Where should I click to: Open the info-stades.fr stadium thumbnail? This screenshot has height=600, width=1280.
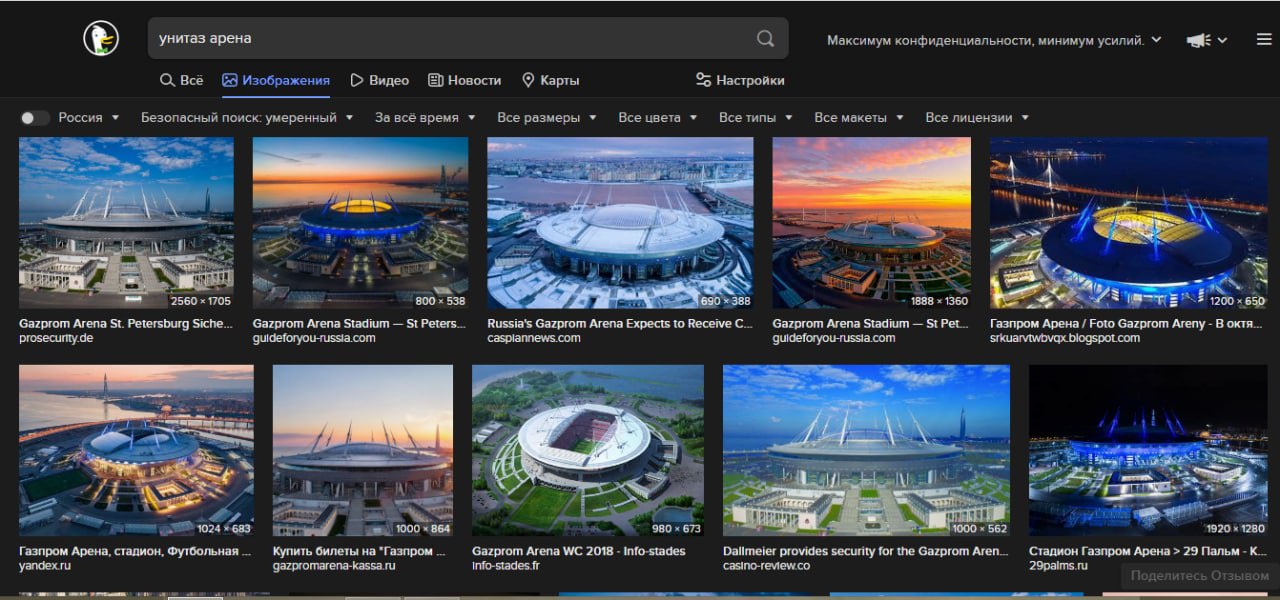(588, 450)
